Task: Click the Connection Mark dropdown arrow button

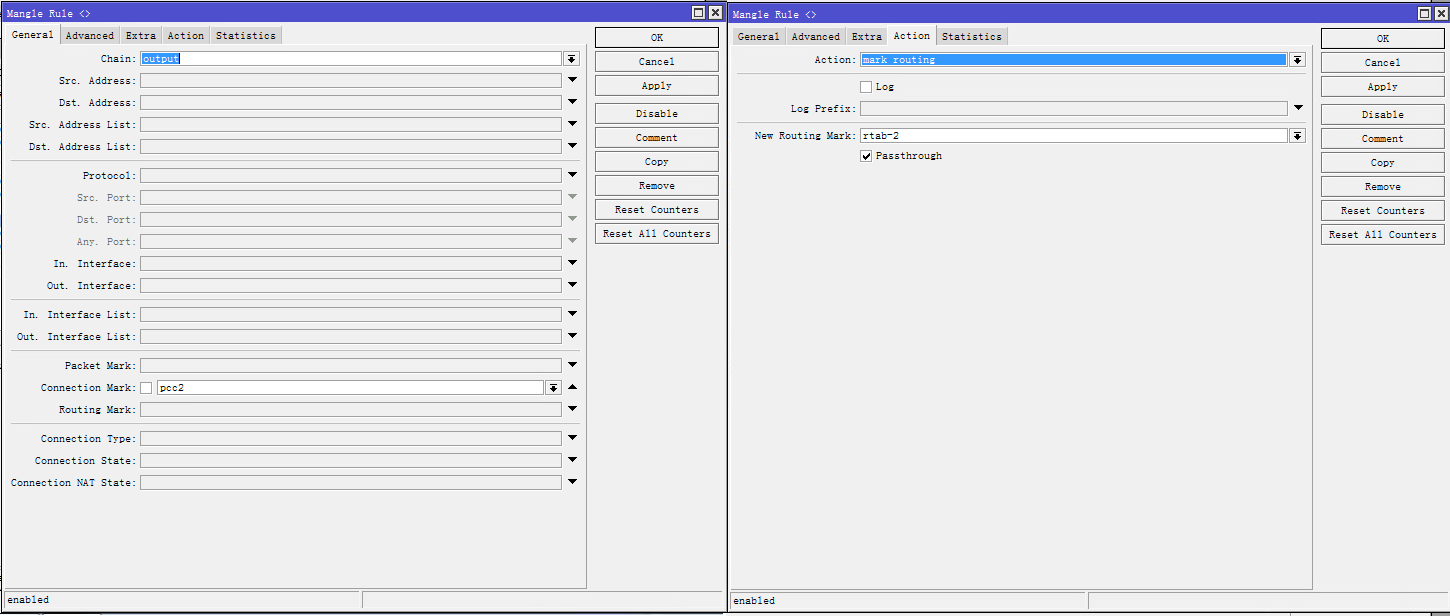Action: point(553,388)
